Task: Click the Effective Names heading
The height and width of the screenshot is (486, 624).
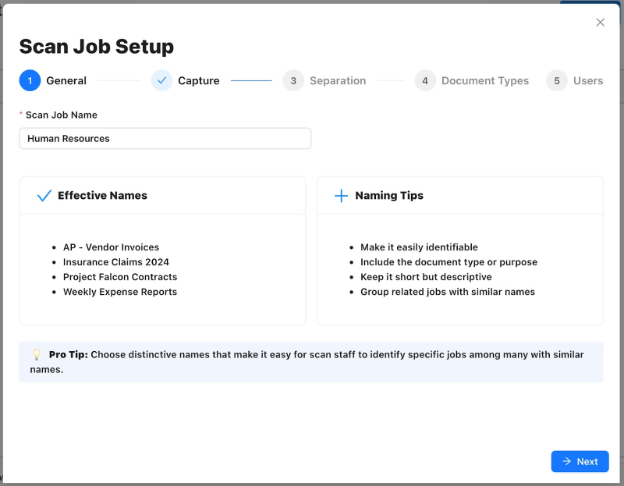Action: coord(102,196)
